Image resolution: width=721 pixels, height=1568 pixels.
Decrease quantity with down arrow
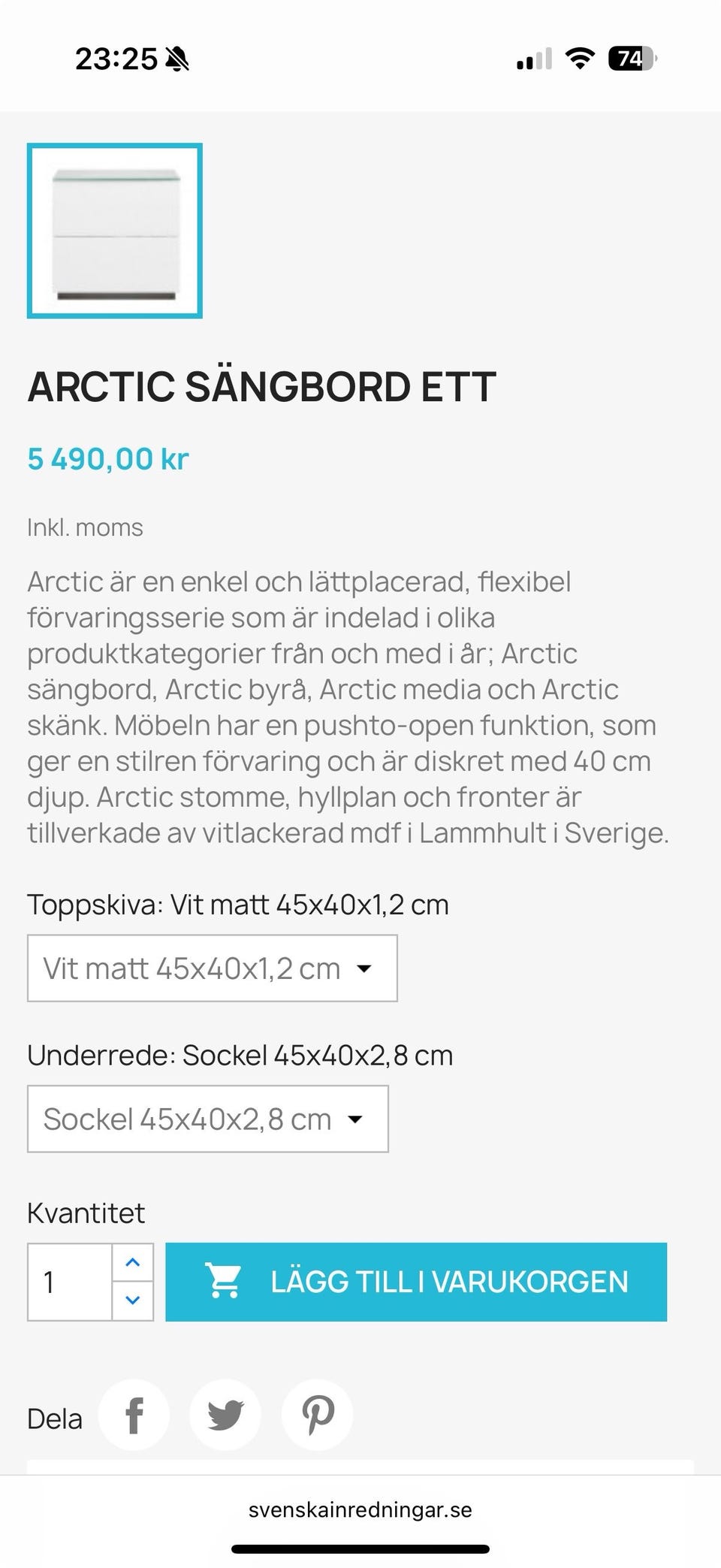[x=133, y=1300]
